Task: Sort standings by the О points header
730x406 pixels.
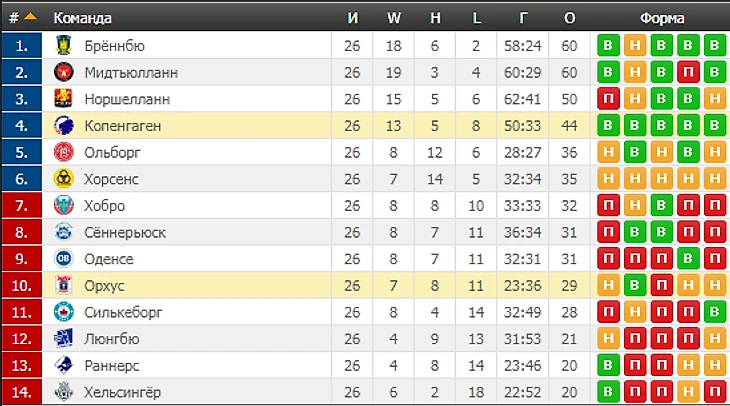Action: tap(570, 18)
